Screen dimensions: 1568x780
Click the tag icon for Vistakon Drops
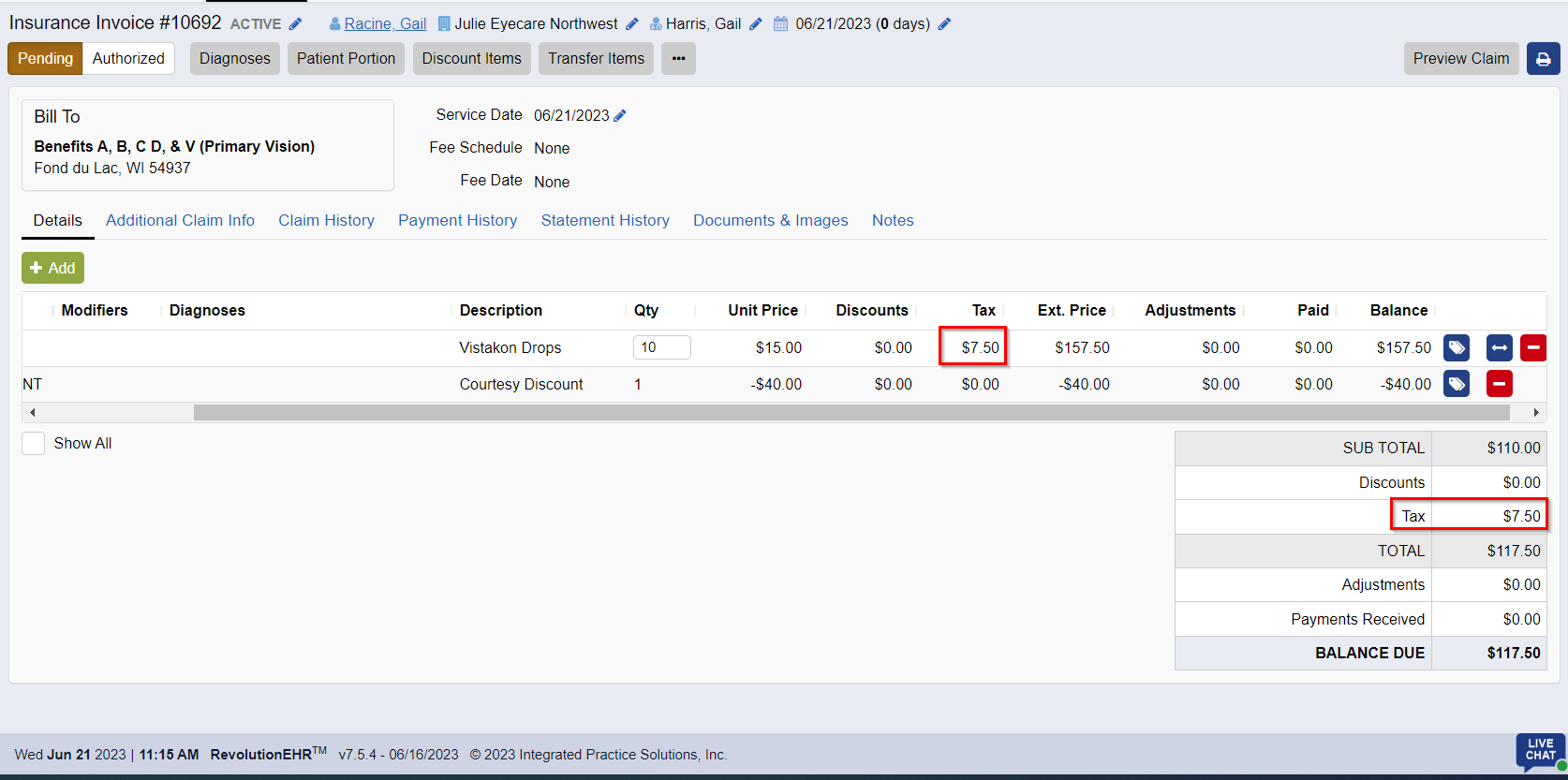click(x=1457, y=348)
